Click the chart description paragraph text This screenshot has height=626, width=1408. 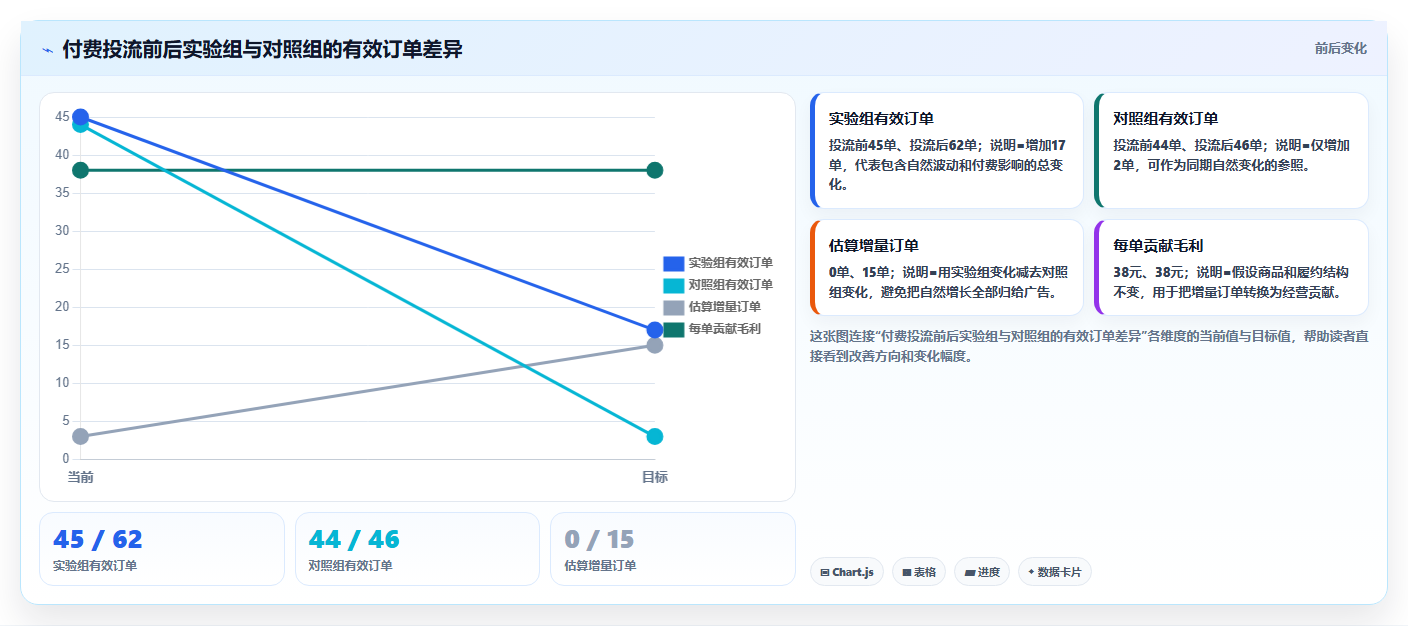click(x=1089, y=346)
